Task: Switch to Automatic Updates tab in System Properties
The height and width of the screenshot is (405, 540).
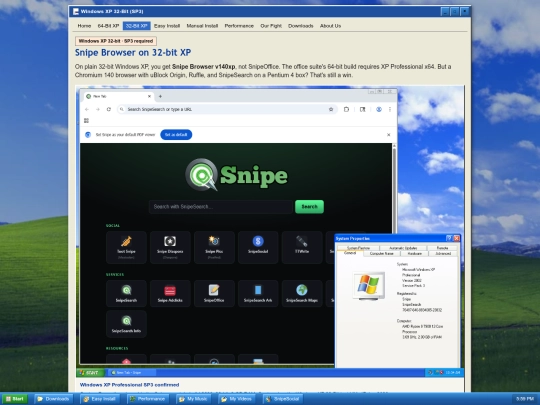Action: click(x=403, y=248)
